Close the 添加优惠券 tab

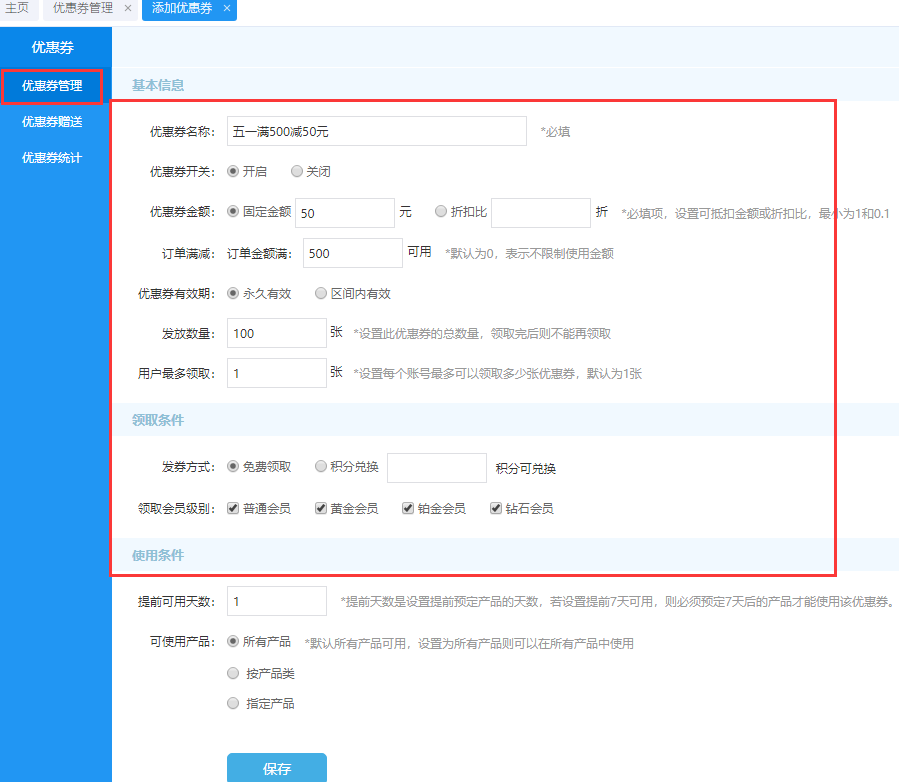227,8
